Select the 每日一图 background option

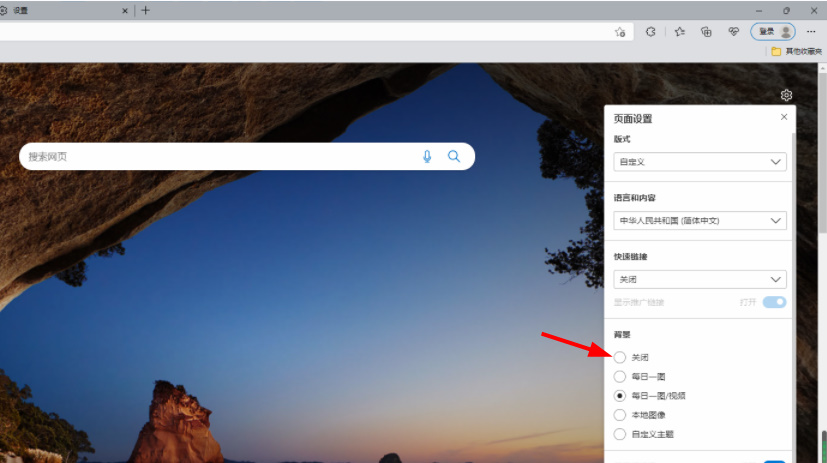tap(620, 377)
